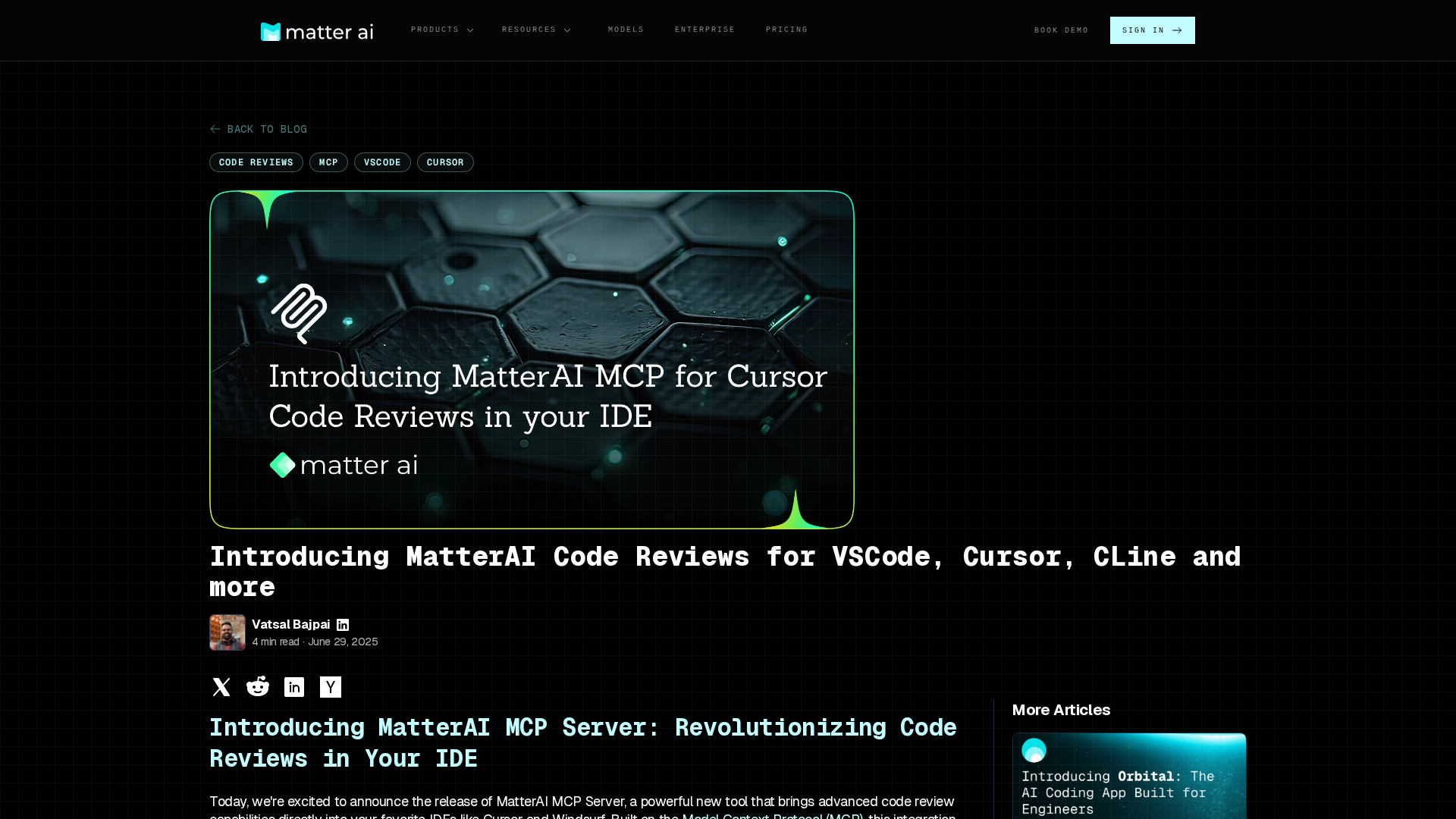The height and width of the screenshot is (819, 1456).
Task: Click the Matter AI logo in header
Action: coord(316,31)
